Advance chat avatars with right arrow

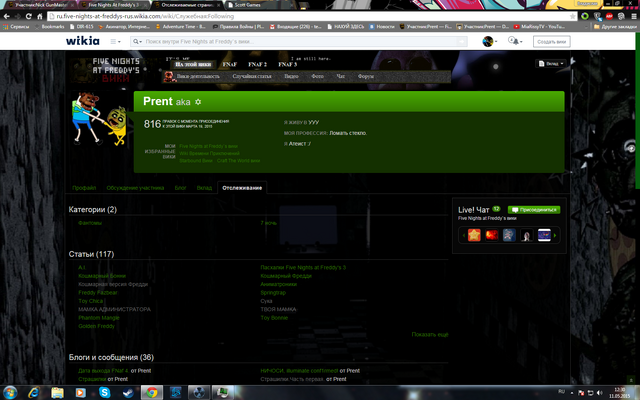pos(555,236)
